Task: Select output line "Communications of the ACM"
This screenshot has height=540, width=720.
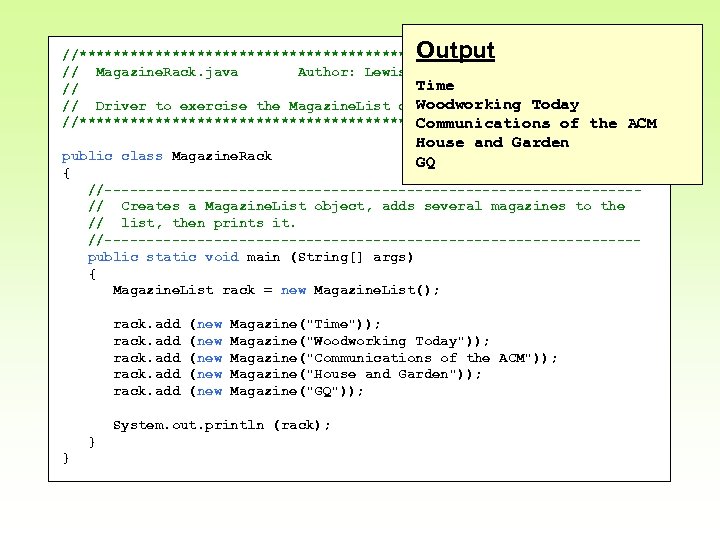Action: tap(536, 124)
